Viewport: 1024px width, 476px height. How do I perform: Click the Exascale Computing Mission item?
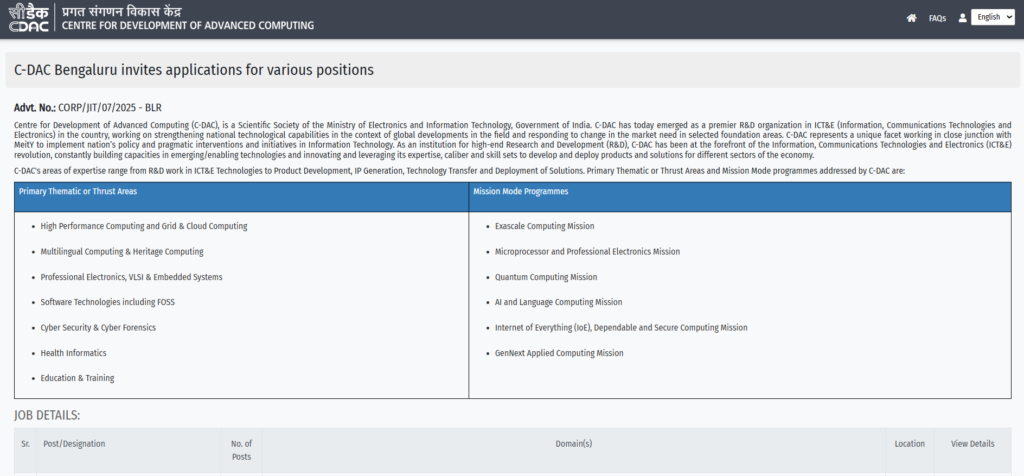pyautogui.click(x=544, y=226)
